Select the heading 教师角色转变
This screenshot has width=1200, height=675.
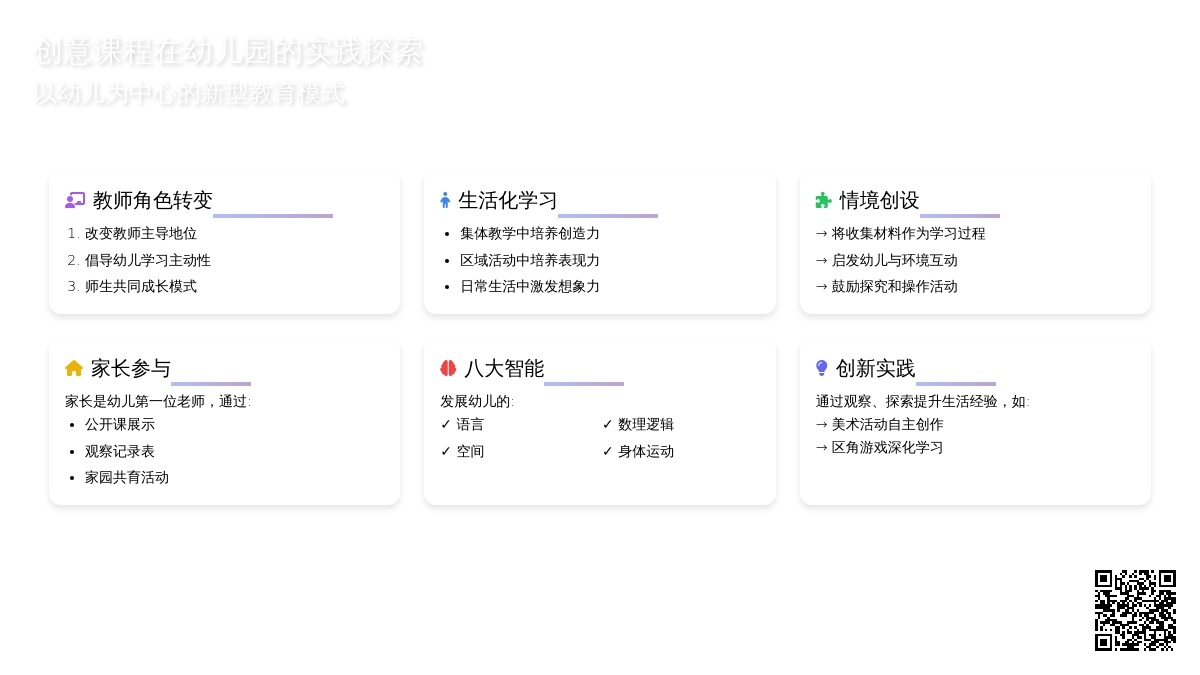tap(153, 200)
